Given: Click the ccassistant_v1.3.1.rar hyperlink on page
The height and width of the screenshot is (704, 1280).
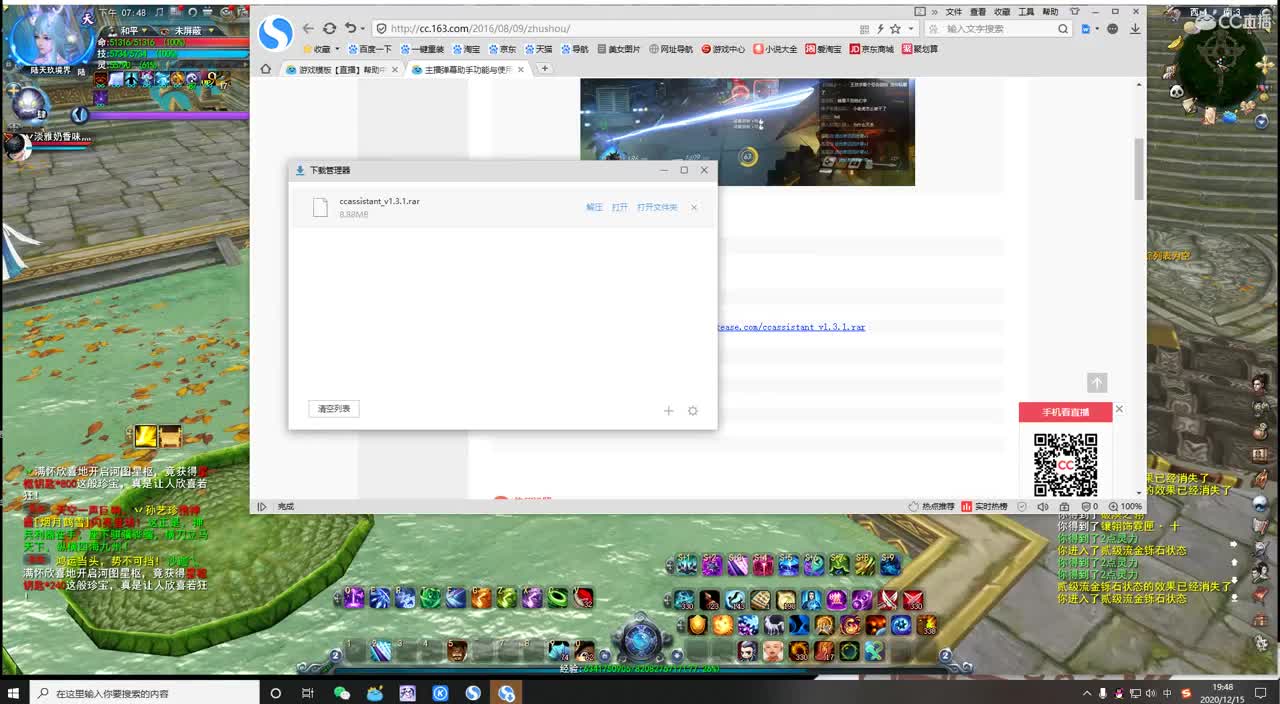Looking at the screenshot, I should (791, 327).
